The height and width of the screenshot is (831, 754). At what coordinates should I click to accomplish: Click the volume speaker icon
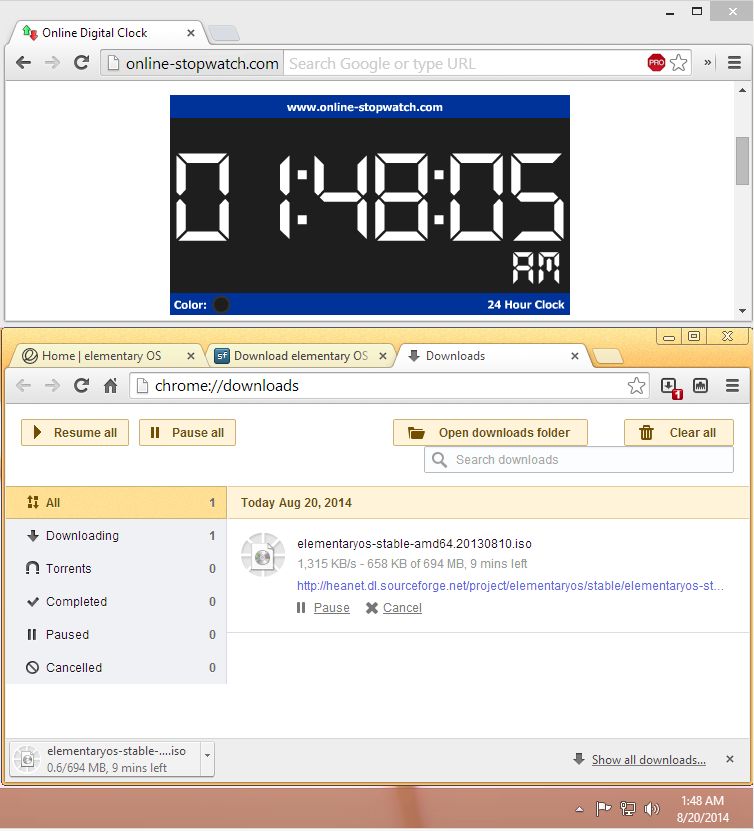pyautogui.click(x=651, y=809)
